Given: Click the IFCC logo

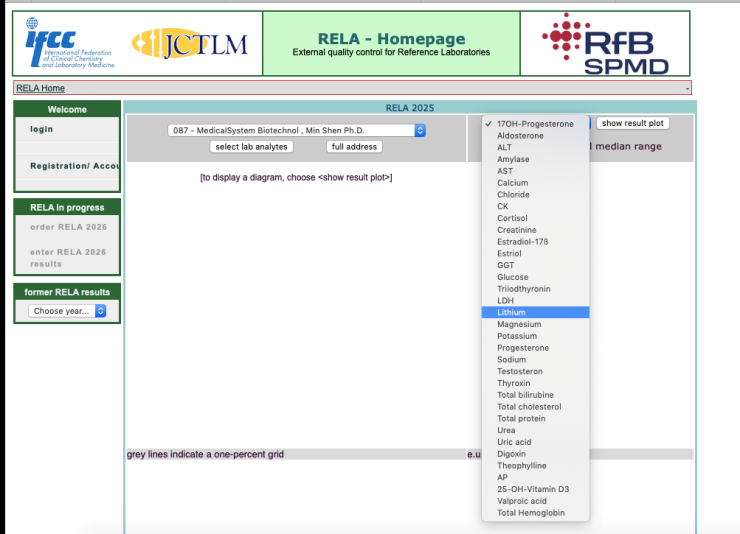Looking at the screenshot, I should (x=70, y=42).
